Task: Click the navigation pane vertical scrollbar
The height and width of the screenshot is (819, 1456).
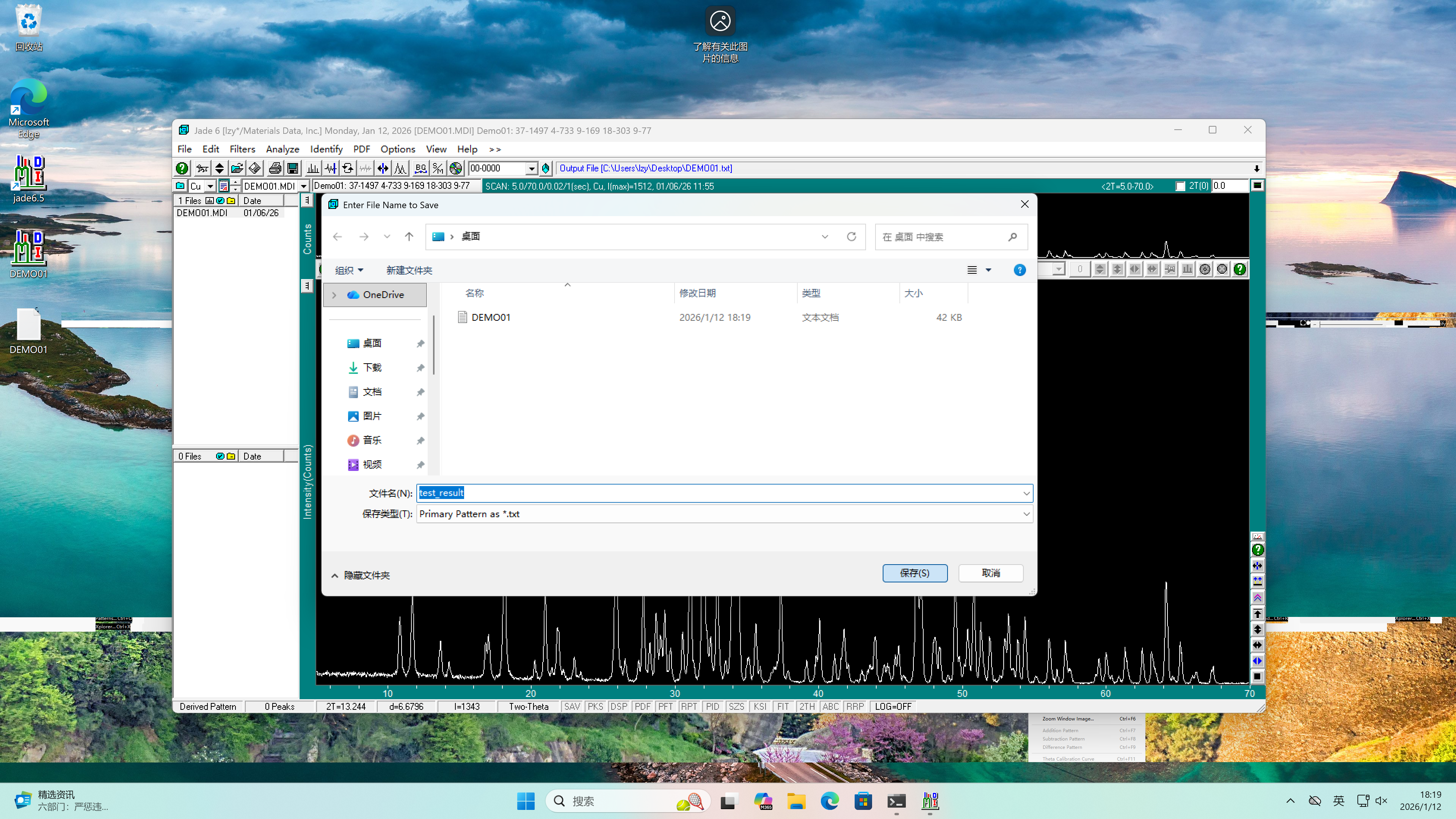Action: 433,345
